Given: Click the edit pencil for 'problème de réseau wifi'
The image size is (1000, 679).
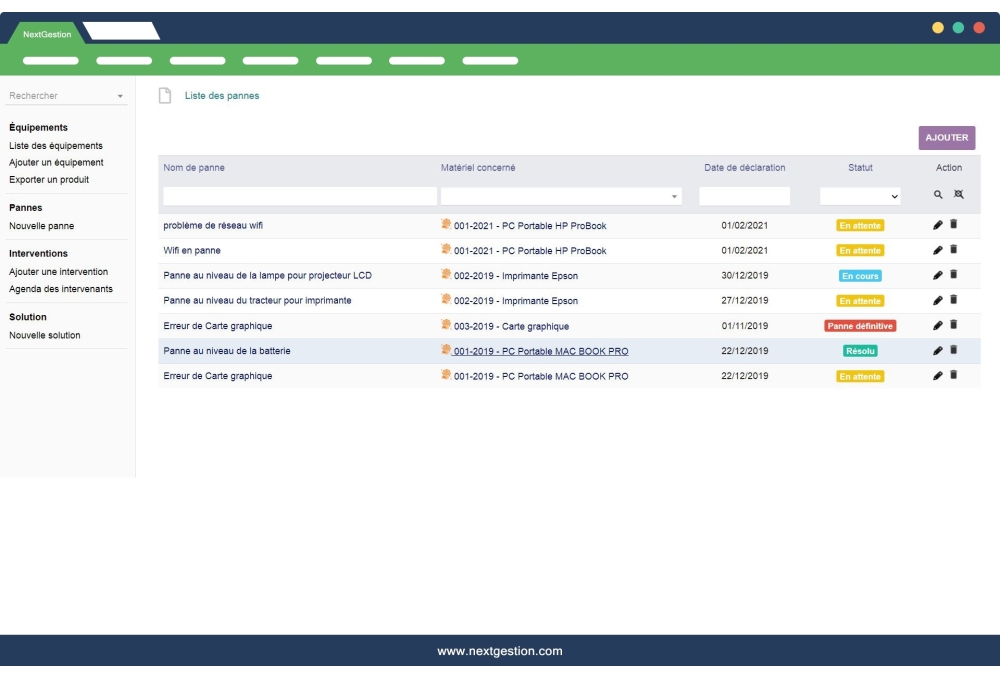Looking at the screenshot, I should [x=937, y=225].
